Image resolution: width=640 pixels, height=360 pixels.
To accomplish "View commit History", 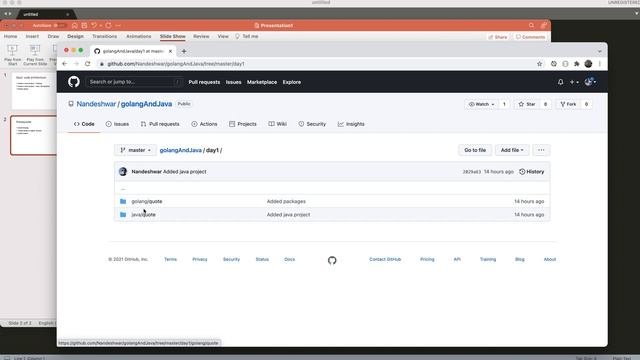I will [x=531, y=172].
